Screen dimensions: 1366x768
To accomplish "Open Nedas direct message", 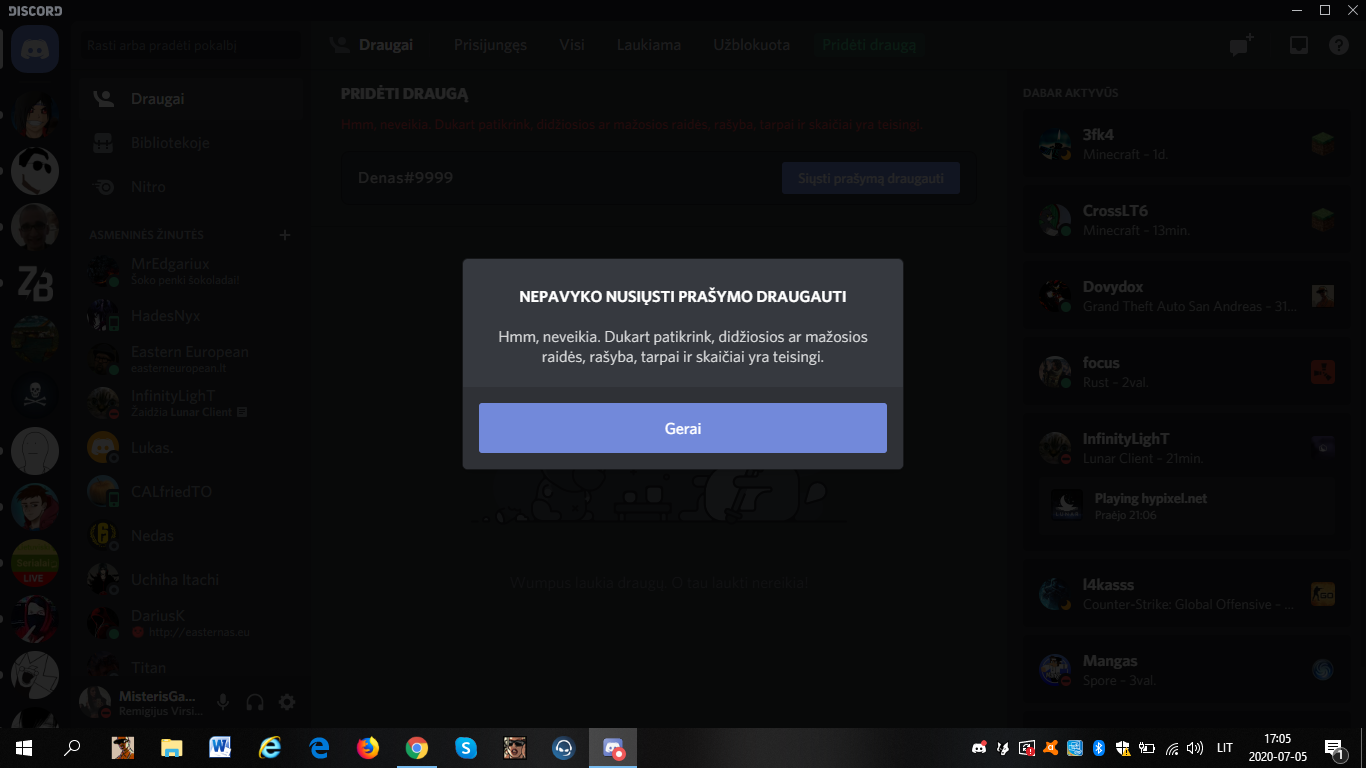I will click(x=191, y=535).
